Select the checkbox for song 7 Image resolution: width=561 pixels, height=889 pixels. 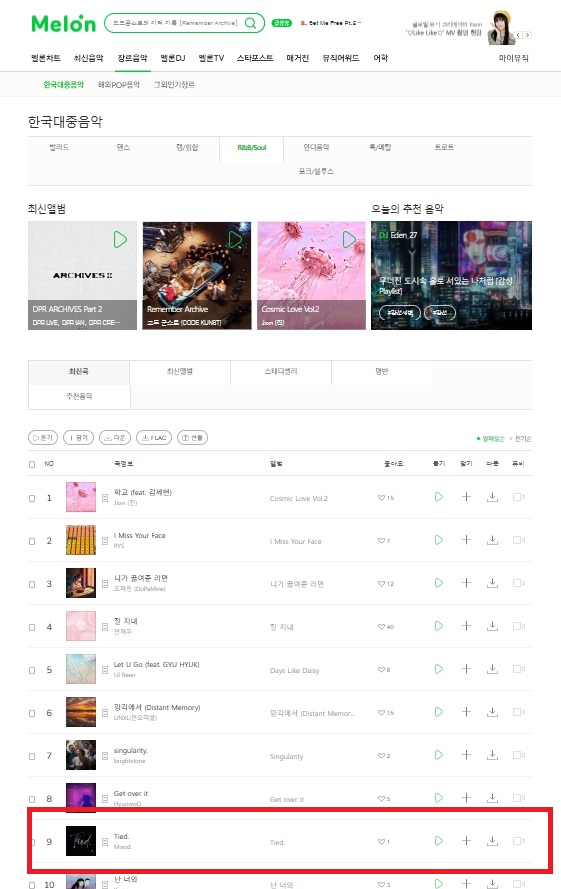pos(32,756)
